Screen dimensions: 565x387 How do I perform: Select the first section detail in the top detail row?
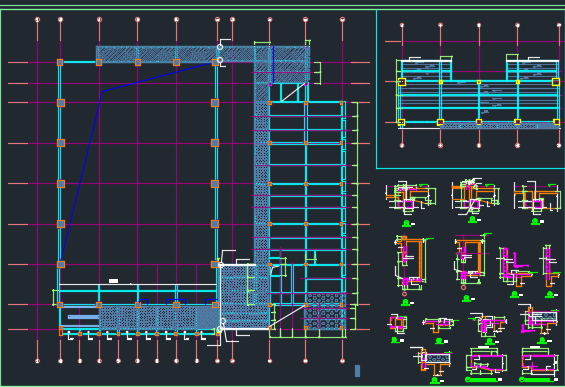[x=411, y=197]
